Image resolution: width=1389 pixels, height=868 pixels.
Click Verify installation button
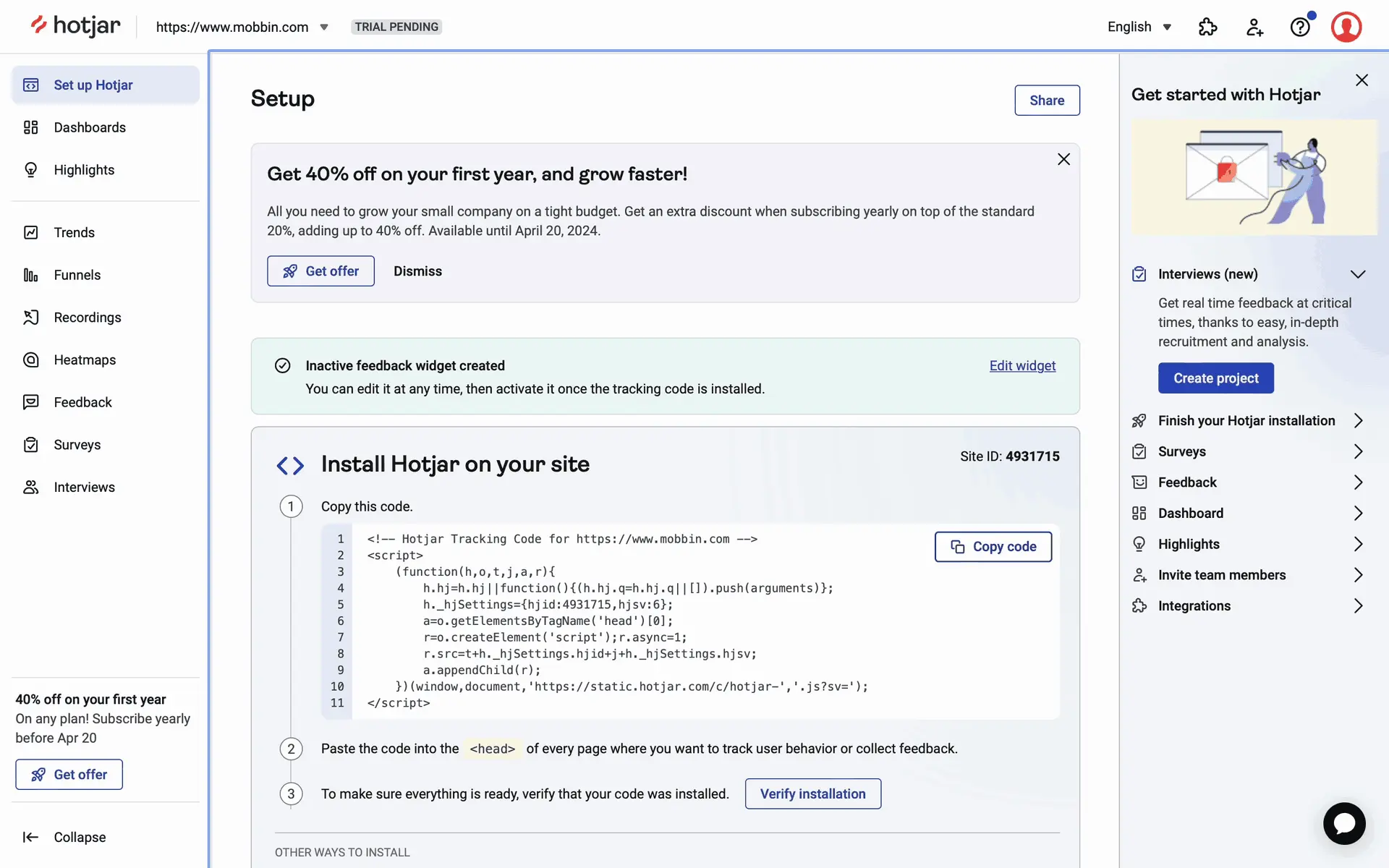812,794
